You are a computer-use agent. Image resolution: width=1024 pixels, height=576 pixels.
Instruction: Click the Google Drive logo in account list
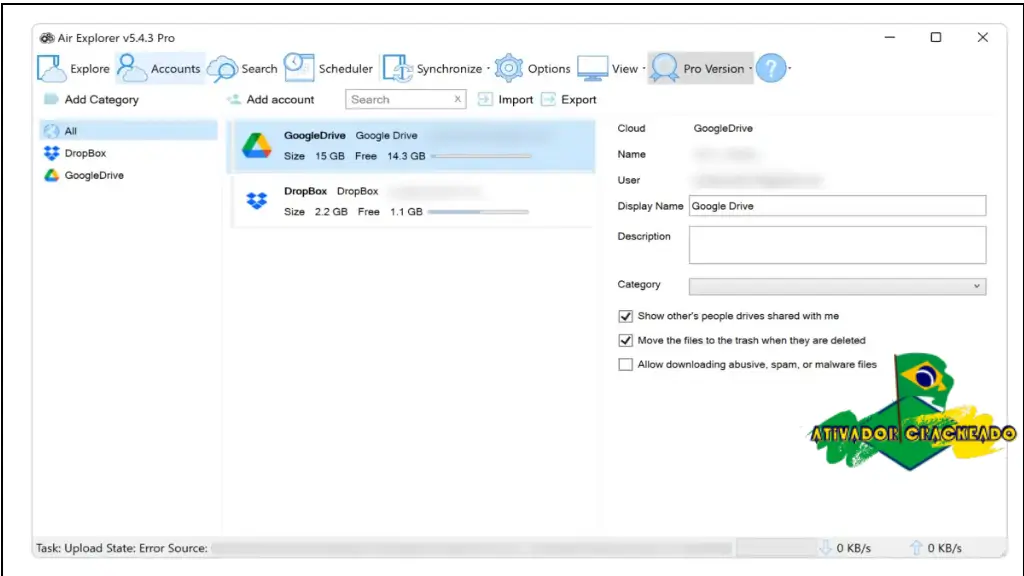pos(257,145)
